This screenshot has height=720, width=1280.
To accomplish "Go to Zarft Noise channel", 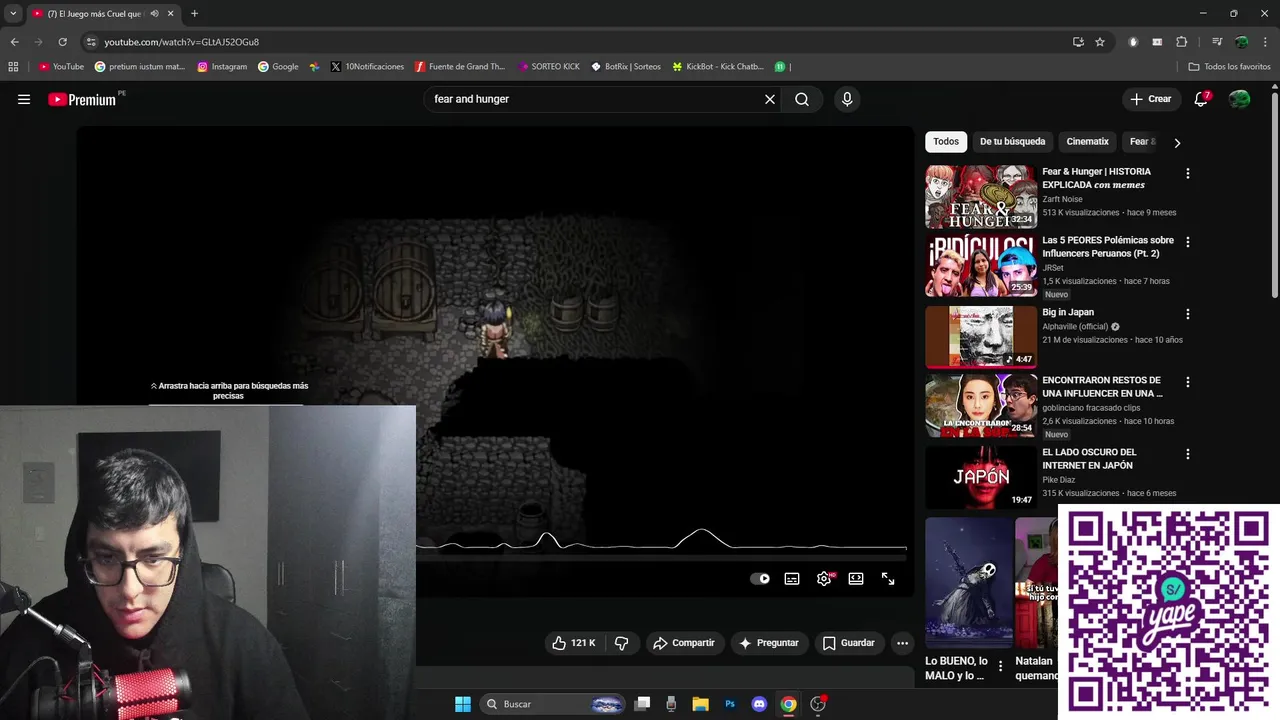I will [x=1062, y=199].
